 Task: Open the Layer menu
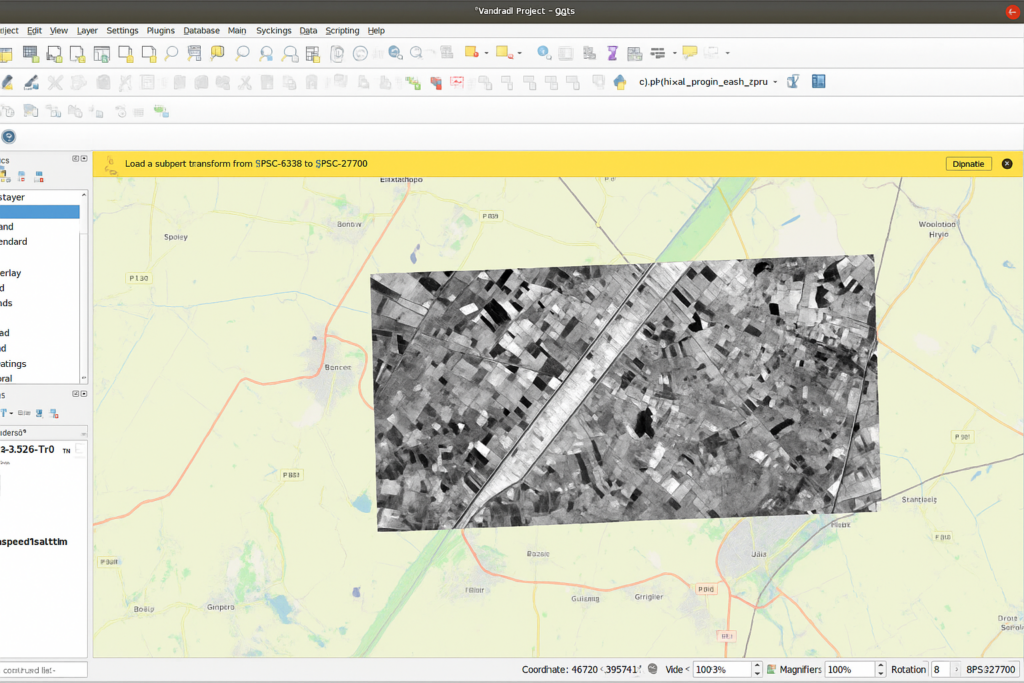[87, 31]
